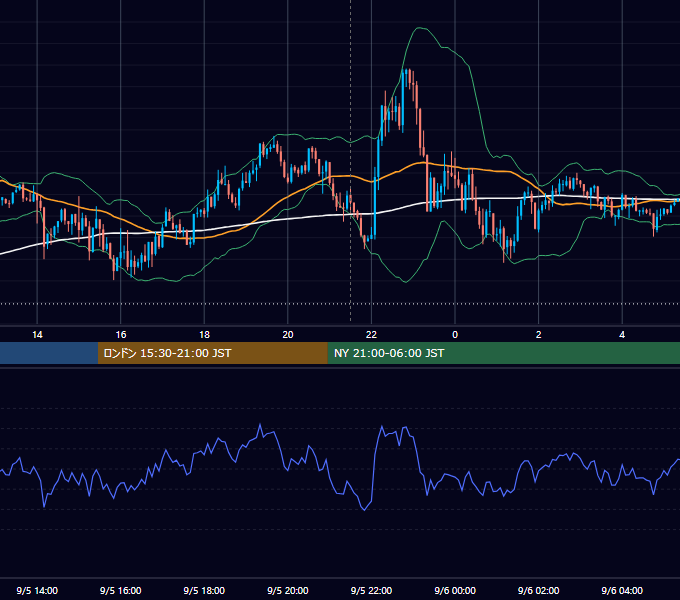
Task: Click the 9/6 02:00 label on the lower axis
Action: tap(539, 590)
